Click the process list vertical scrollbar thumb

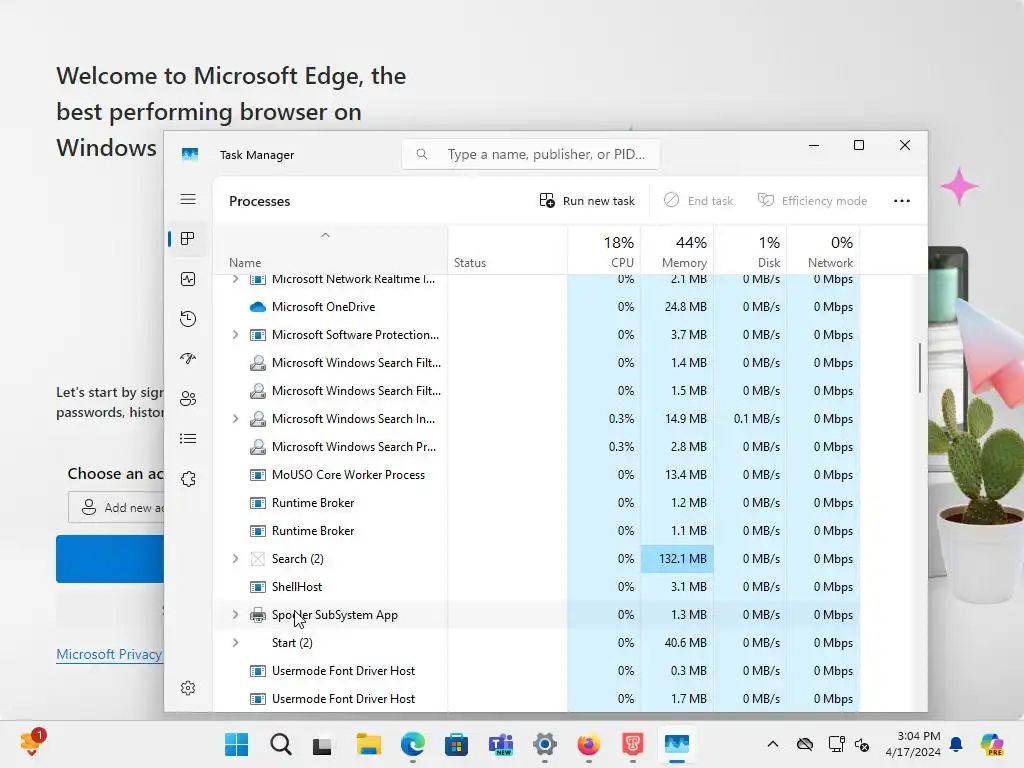coord(920,368)
